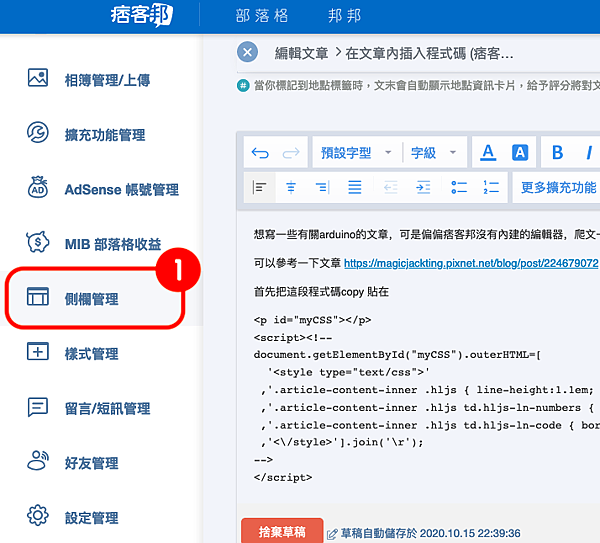Click text '首先把這段程式碼copy 貼在'
The width and height of the screenshot is (600, 543).
coord(321,292)
